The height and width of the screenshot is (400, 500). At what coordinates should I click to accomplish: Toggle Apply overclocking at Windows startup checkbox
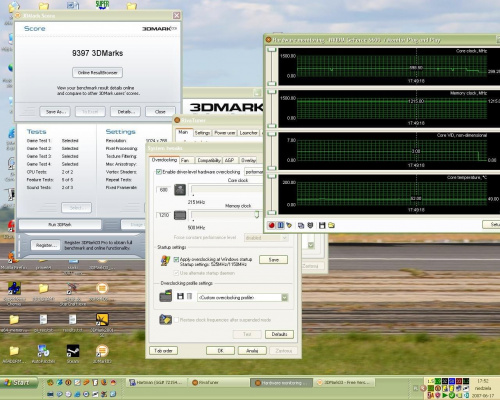point(176,259)
